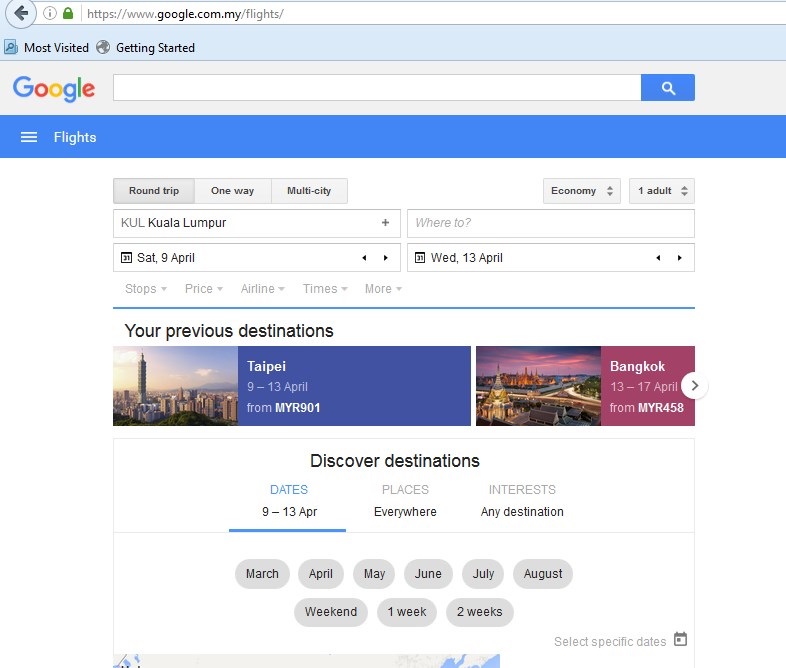Click calendar icon next to Select specific dates
Viewport: 786px width, 668px height.
[680, 639]
